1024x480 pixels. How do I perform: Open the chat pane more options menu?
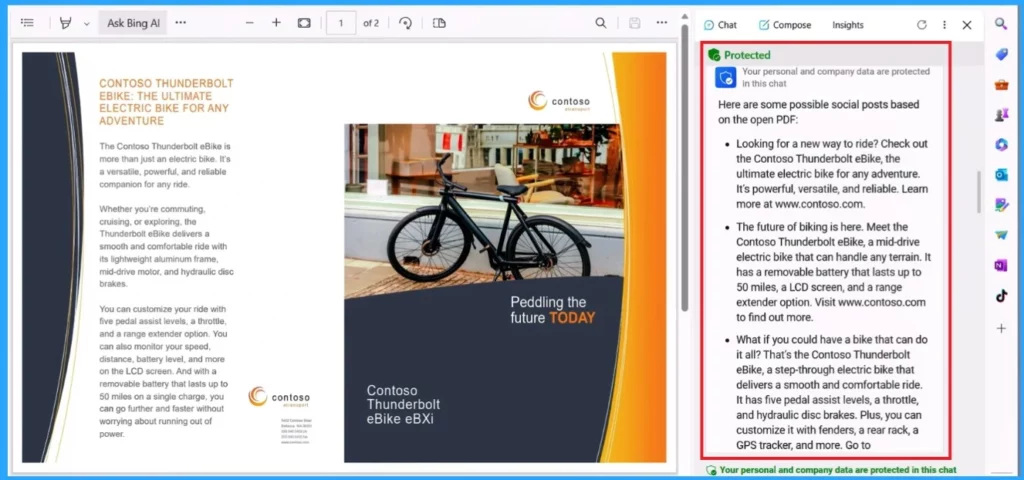pos(944,25)
